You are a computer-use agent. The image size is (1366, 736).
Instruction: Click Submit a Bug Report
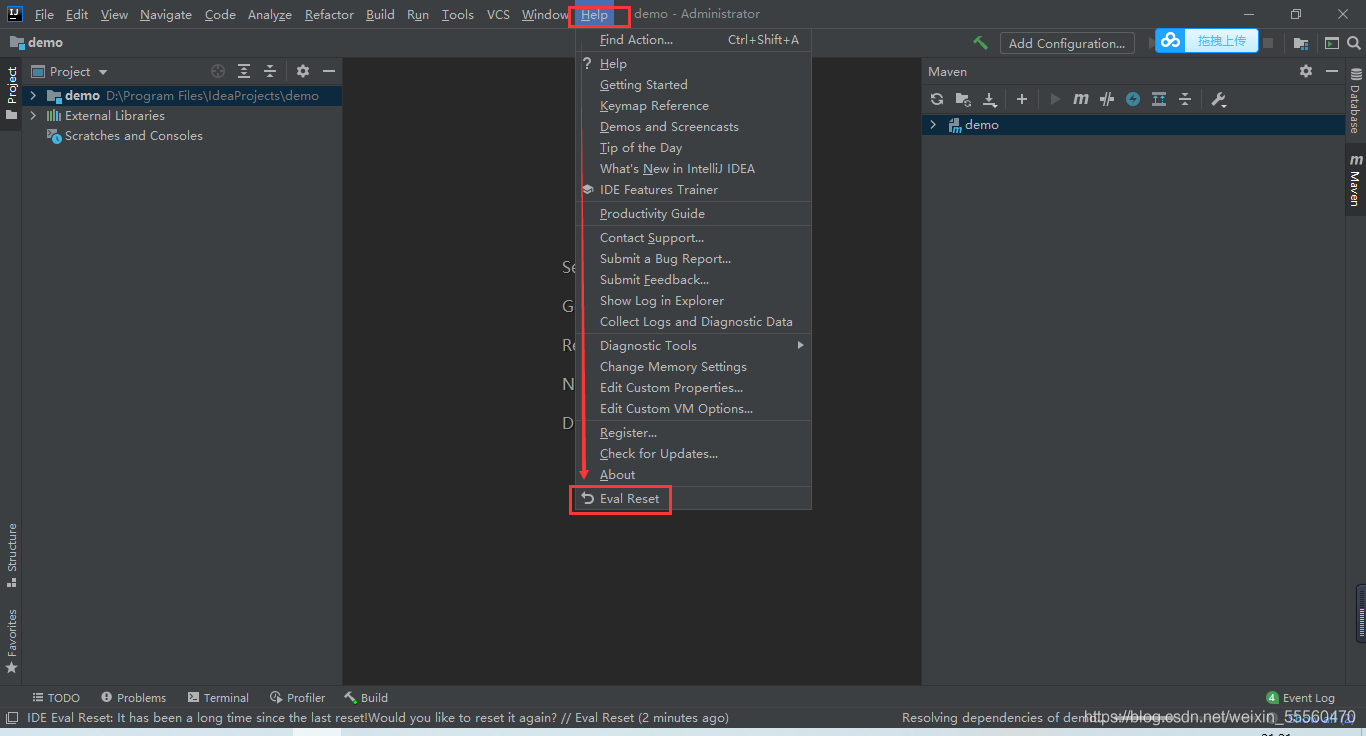click(x=693, y=259)
